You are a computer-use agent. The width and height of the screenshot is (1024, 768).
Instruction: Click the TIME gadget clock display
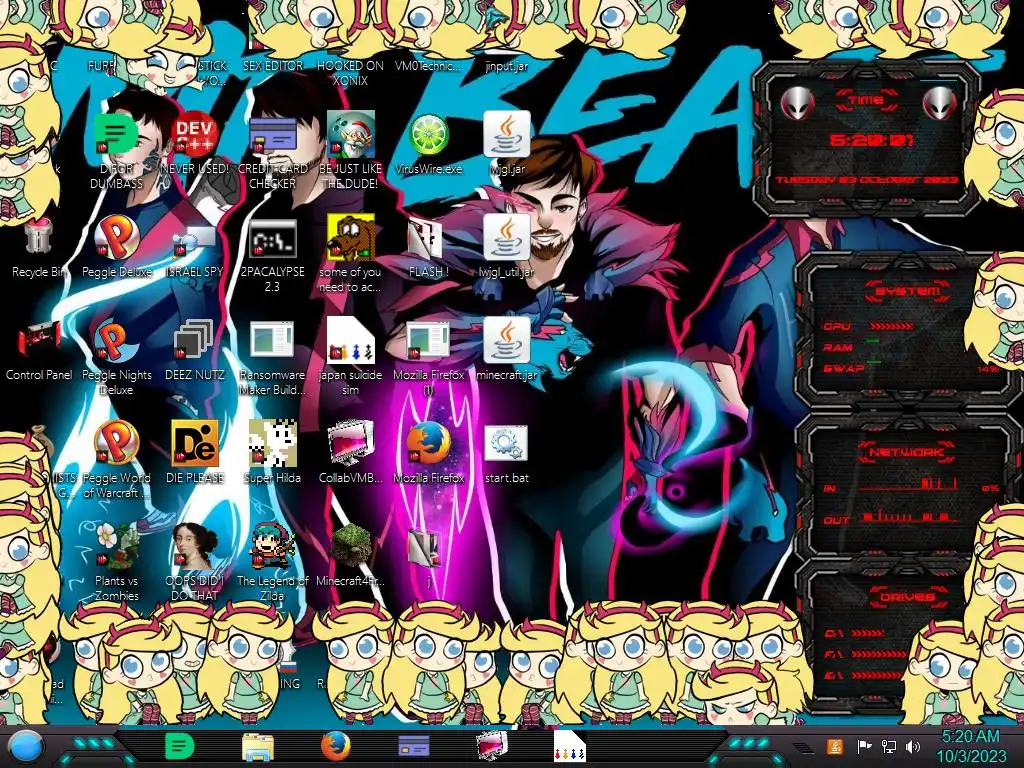tap(871, 140)
